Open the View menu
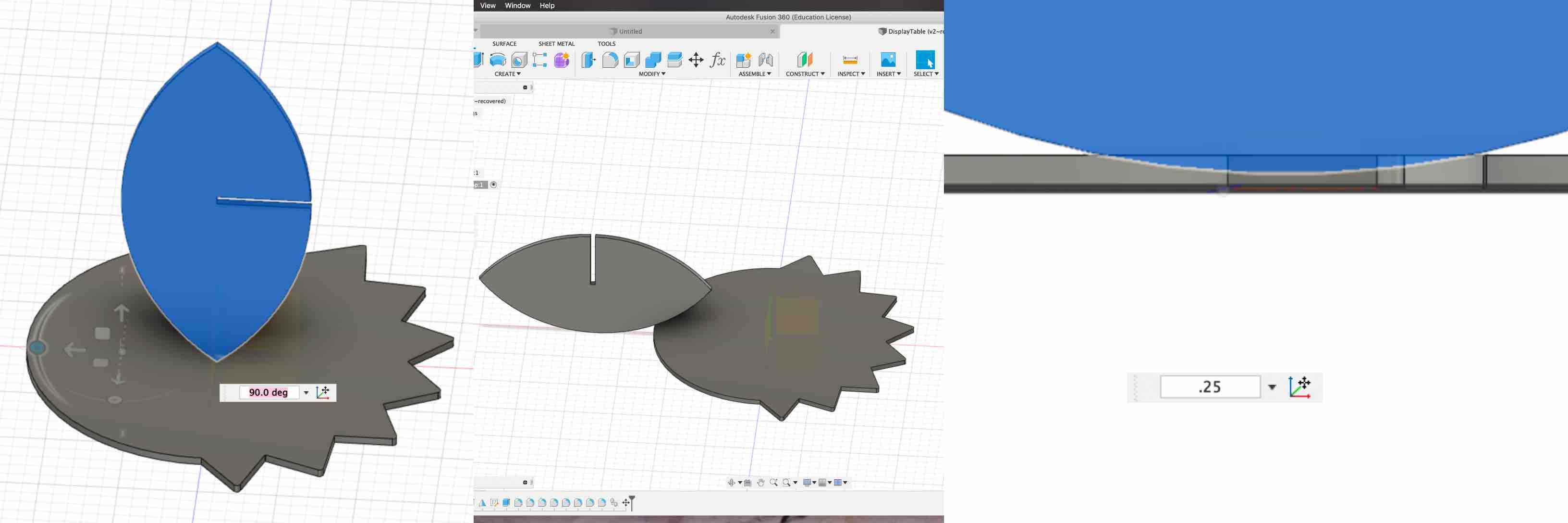The width and height of the screenshot is (1568, 523). click(x=488, y=5)
